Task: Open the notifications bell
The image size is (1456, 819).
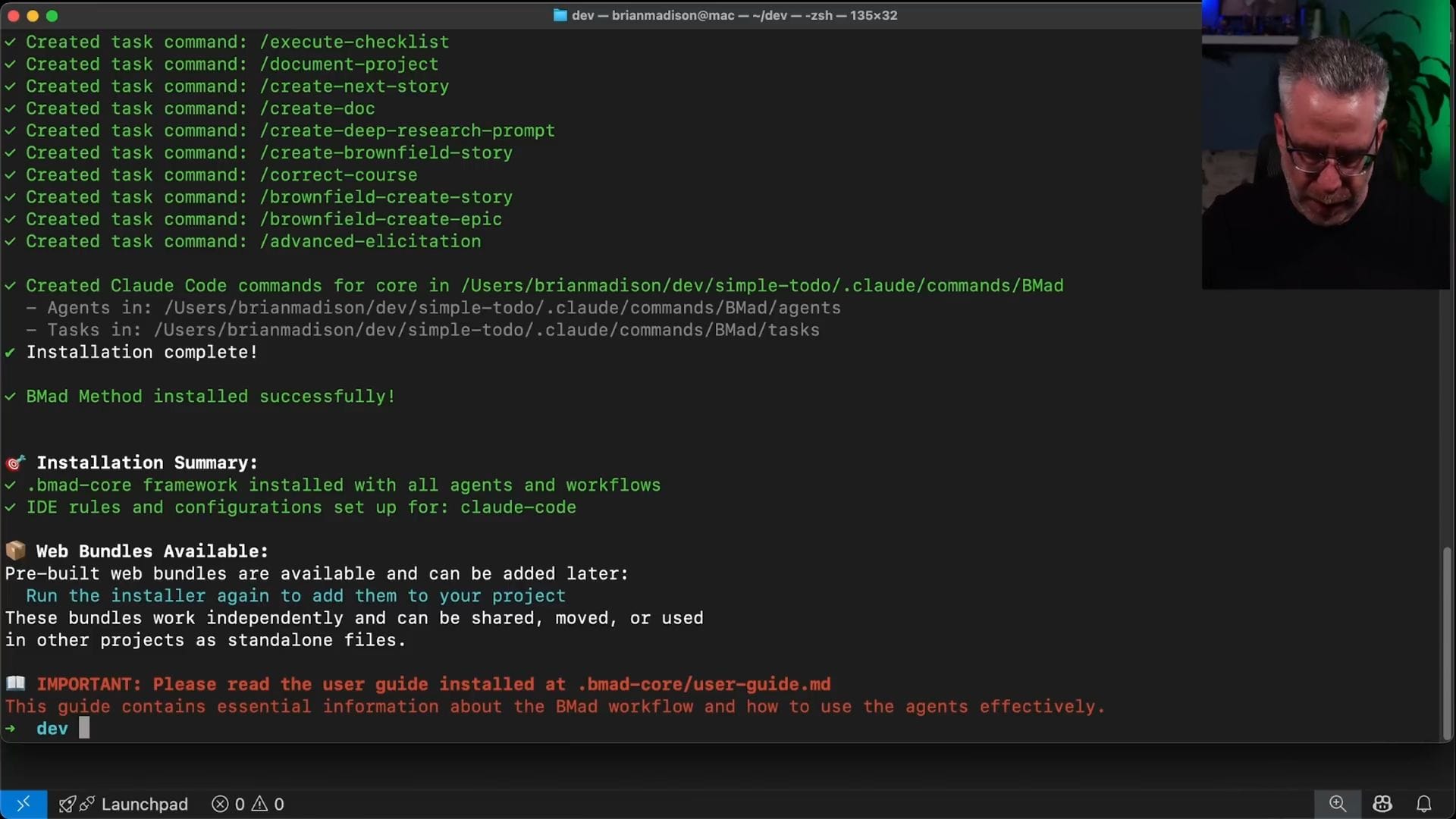Action: pyautogui.click(x=1424, y=804)
